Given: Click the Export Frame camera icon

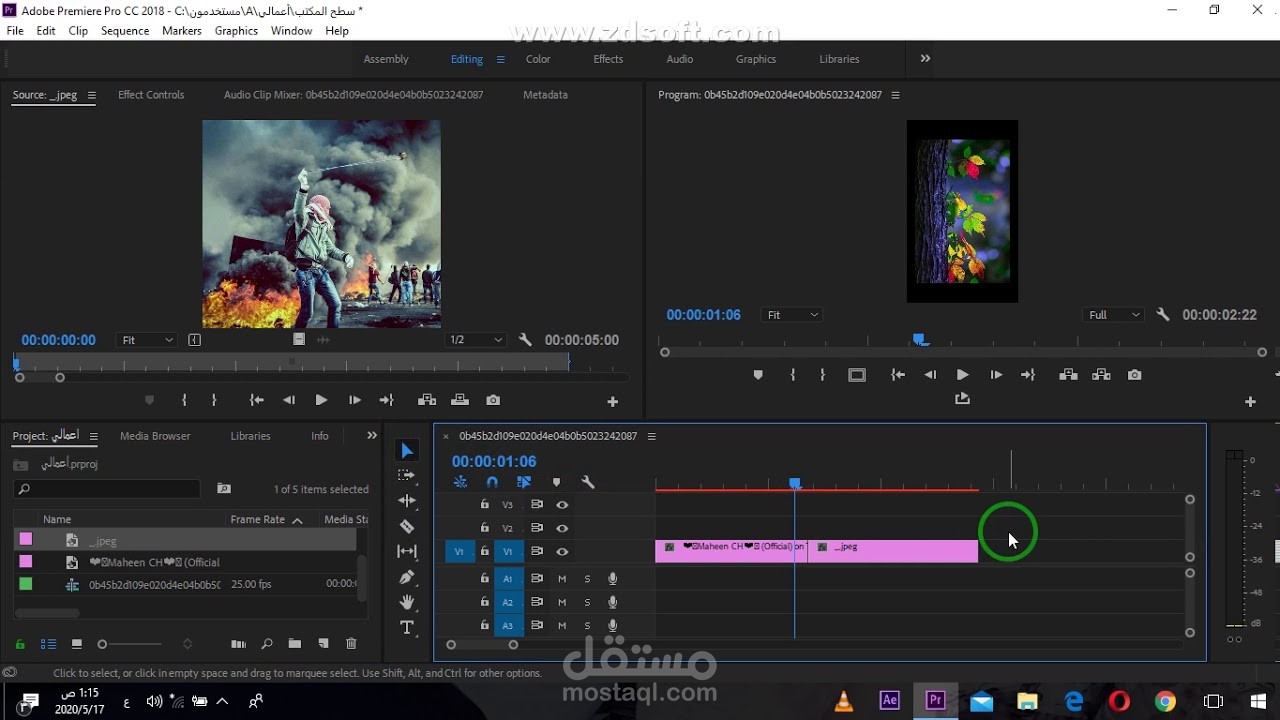Looking at the screenshot, I should point(1134,374).
